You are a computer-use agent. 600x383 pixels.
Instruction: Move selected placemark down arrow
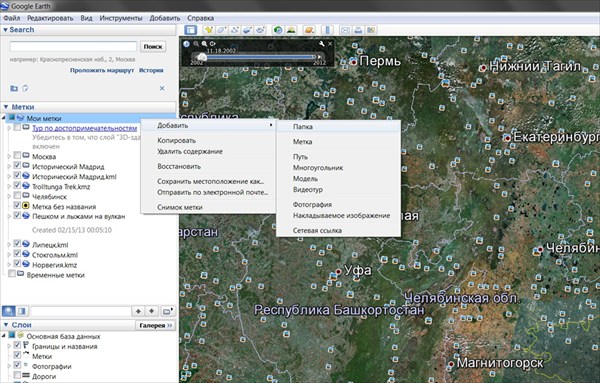point(152,311)
